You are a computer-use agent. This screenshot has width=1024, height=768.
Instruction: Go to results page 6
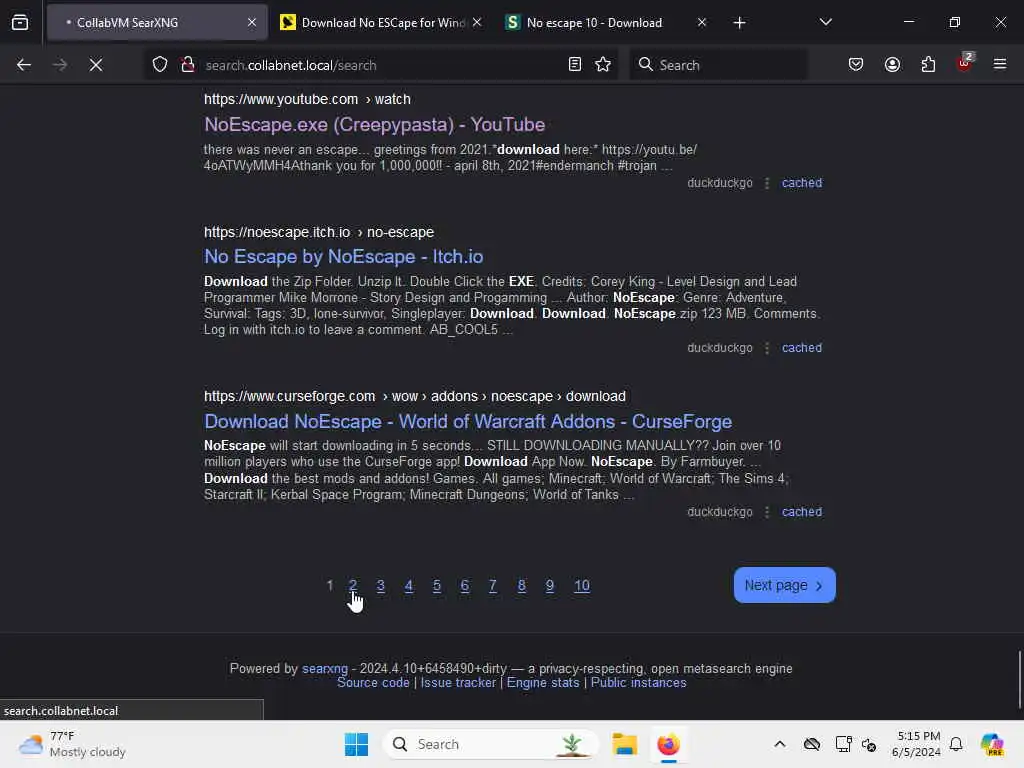[465, 586]
